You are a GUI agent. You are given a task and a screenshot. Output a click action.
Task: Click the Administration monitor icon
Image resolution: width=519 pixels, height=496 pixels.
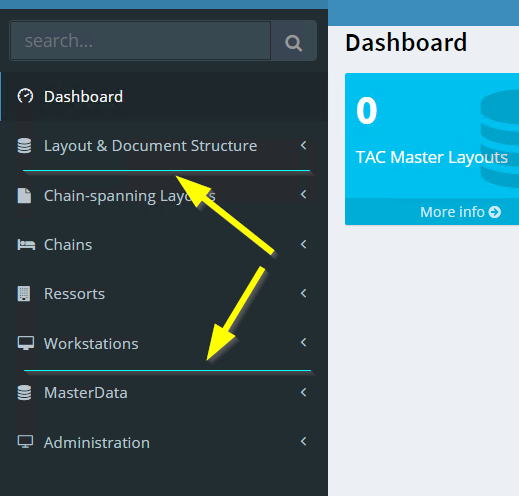click(25, 442)
